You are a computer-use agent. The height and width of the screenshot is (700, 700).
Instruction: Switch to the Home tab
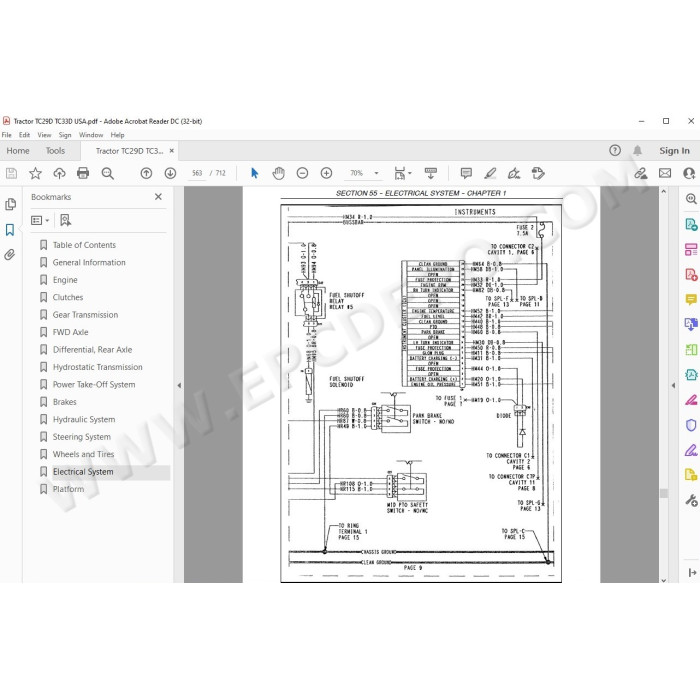click(18, 151)
